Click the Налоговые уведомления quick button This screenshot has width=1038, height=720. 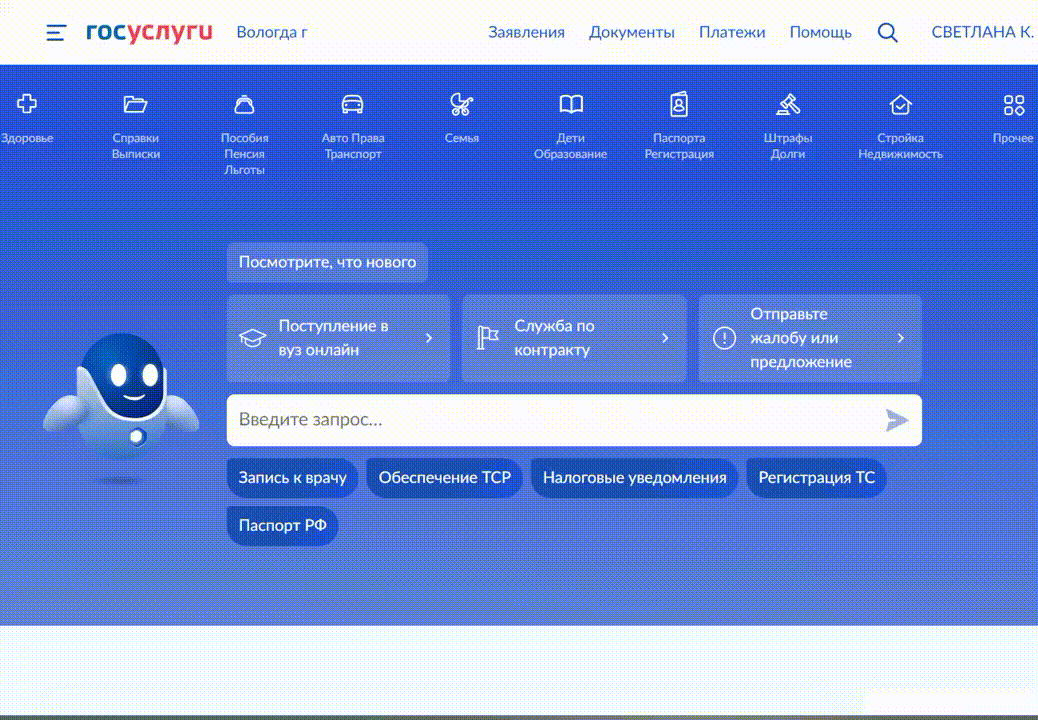coord(634,478)
